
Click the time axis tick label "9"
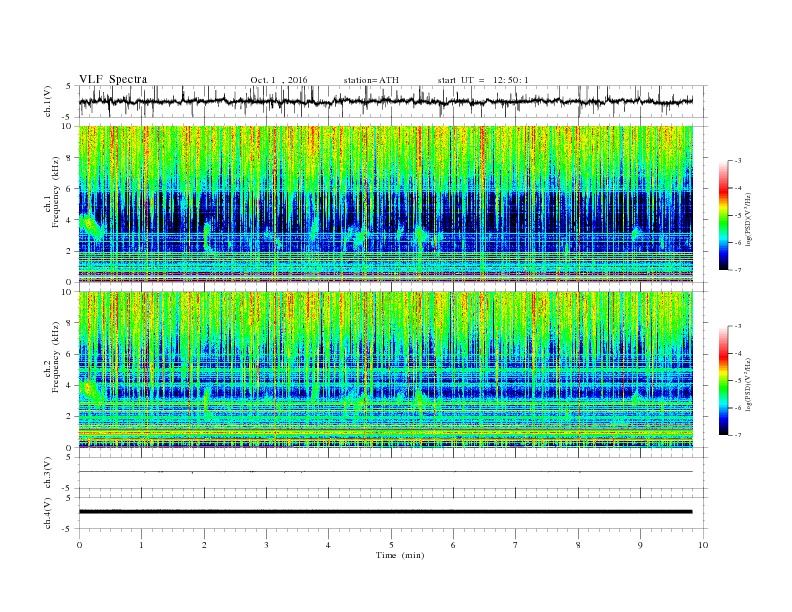(x=640, y=545)
